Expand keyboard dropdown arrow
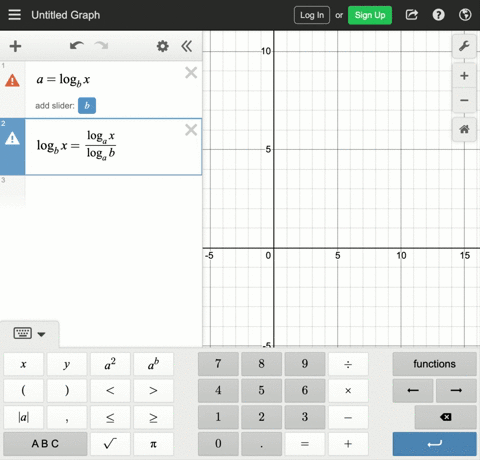This screenshot has width=480, height=460. (41, 334)
